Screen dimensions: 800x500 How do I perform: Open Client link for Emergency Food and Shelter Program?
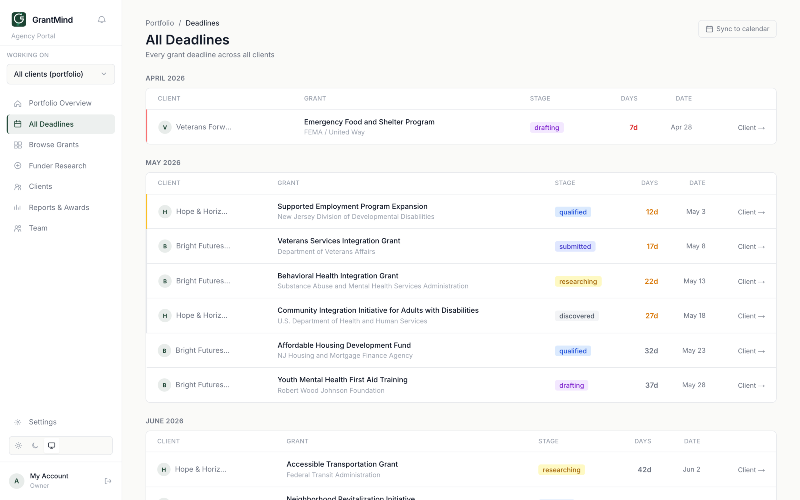751,128
